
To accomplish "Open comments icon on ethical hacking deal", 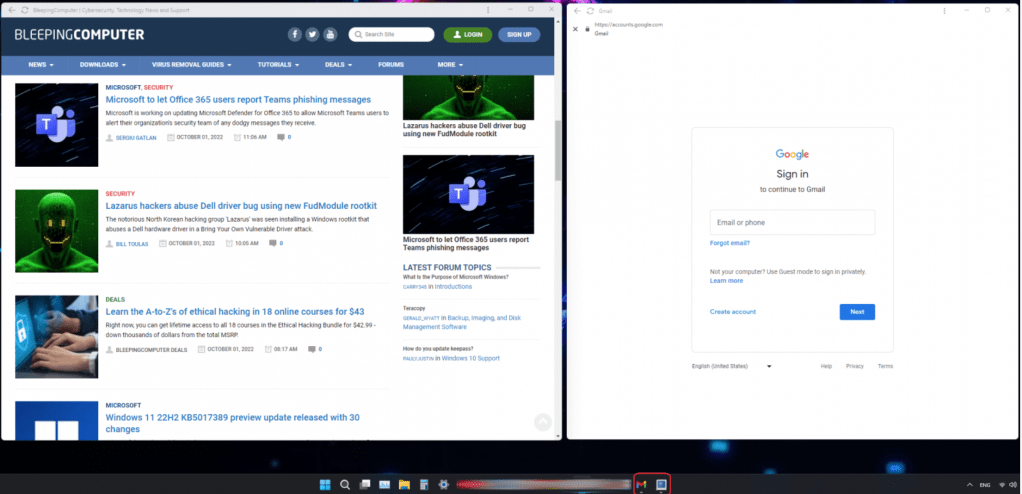I will [312, 350].
